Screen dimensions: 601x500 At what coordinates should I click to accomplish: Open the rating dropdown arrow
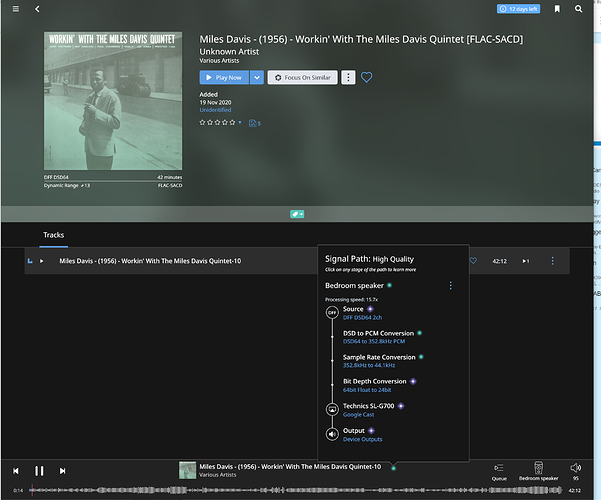pyautogui.click(x=240, y=123)
